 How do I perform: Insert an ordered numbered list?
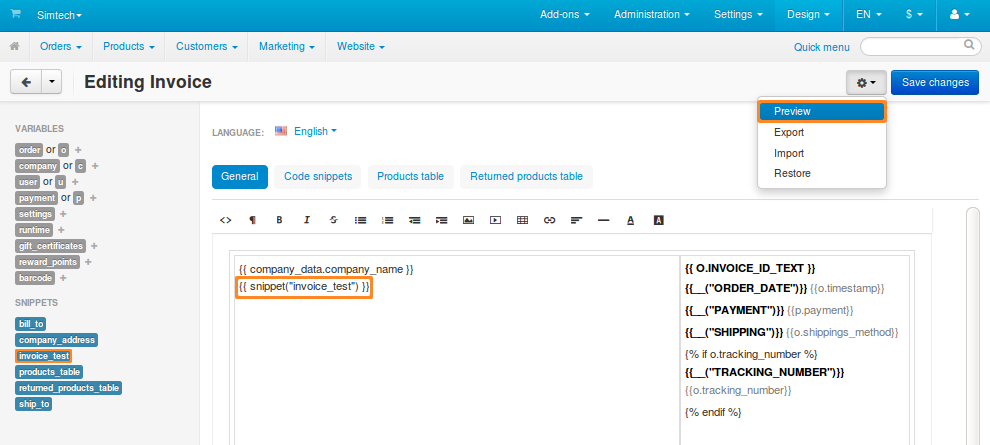(388, 220)
